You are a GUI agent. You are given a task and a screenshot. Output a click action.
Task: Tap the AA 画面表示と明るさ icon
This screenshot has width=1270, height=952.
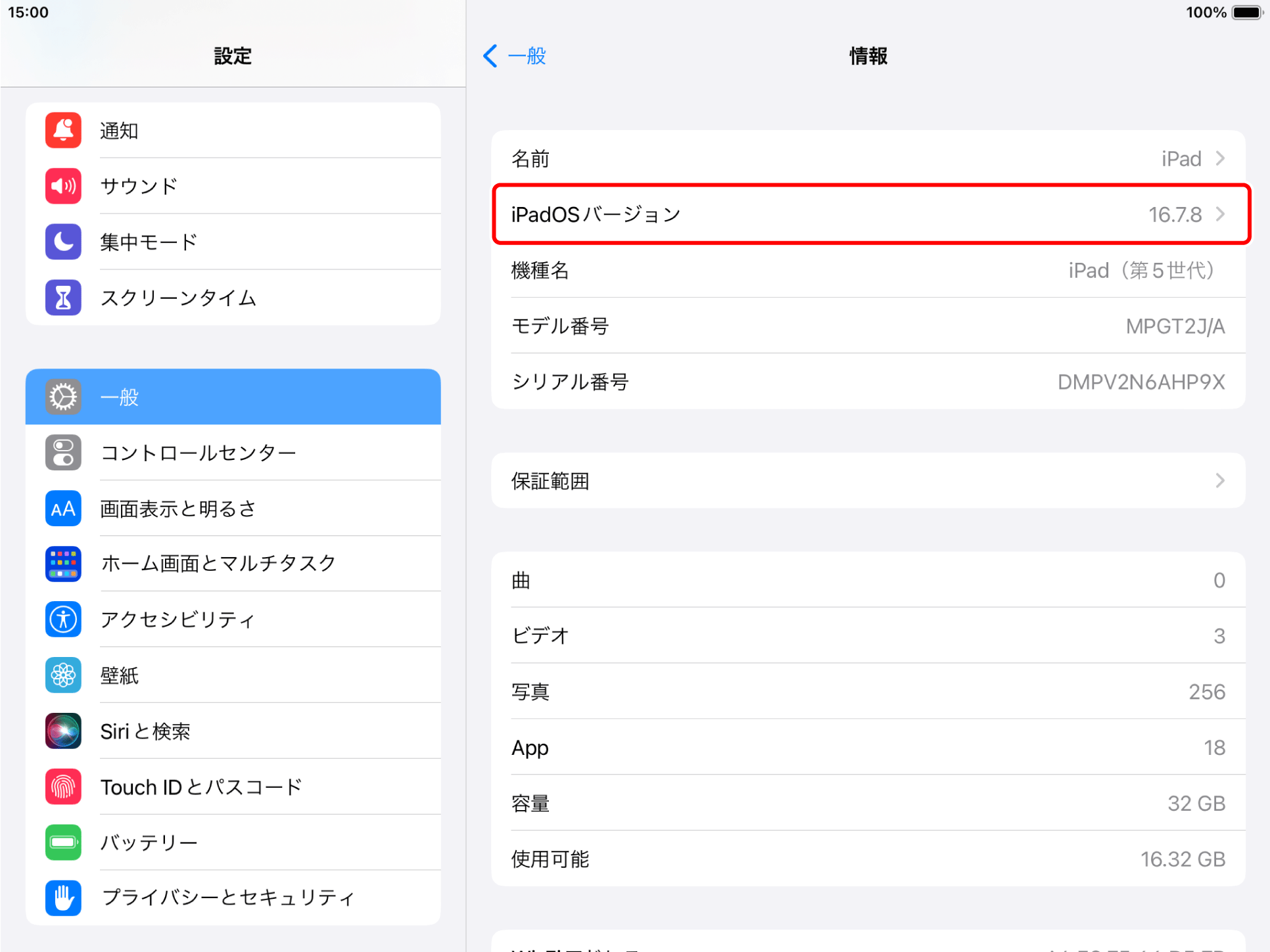(63, 509)
